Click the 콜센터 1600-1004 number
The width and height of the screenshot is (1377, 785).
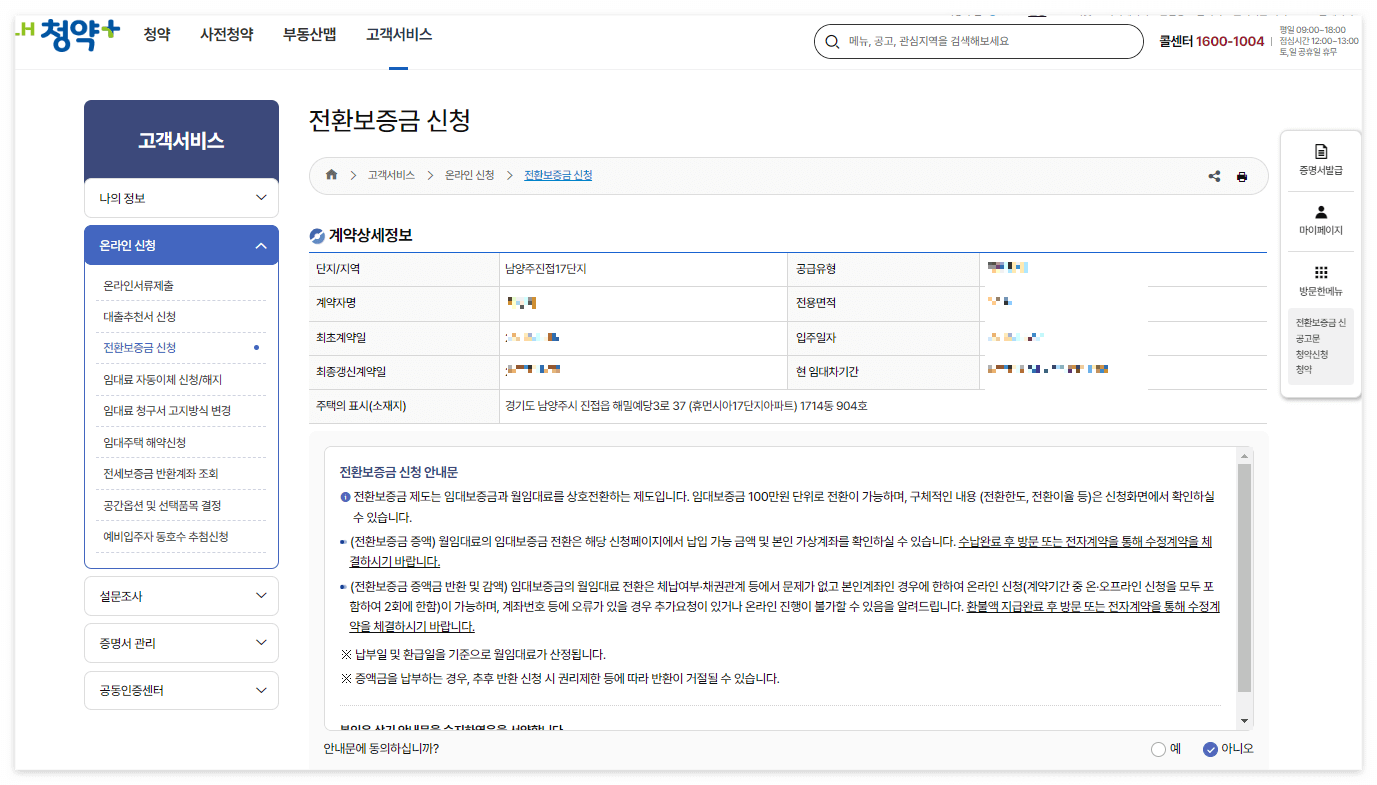1212,42
